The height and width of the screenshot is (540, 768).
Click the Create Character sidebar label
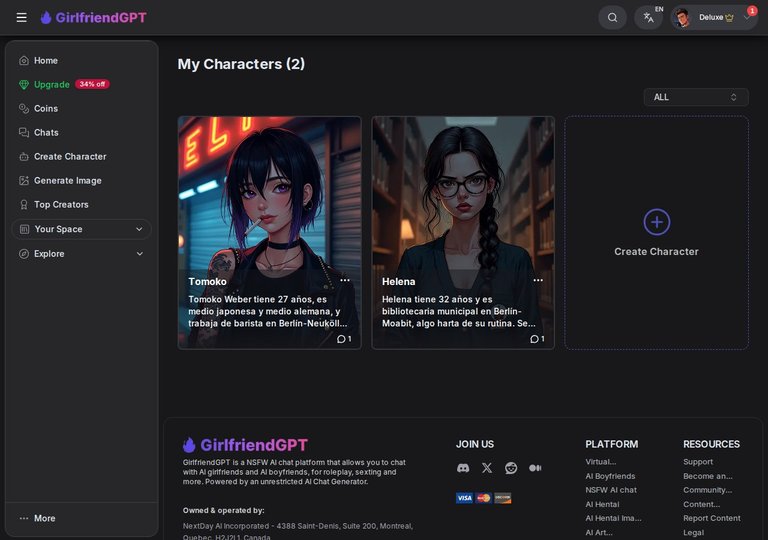tap(70, 156)
